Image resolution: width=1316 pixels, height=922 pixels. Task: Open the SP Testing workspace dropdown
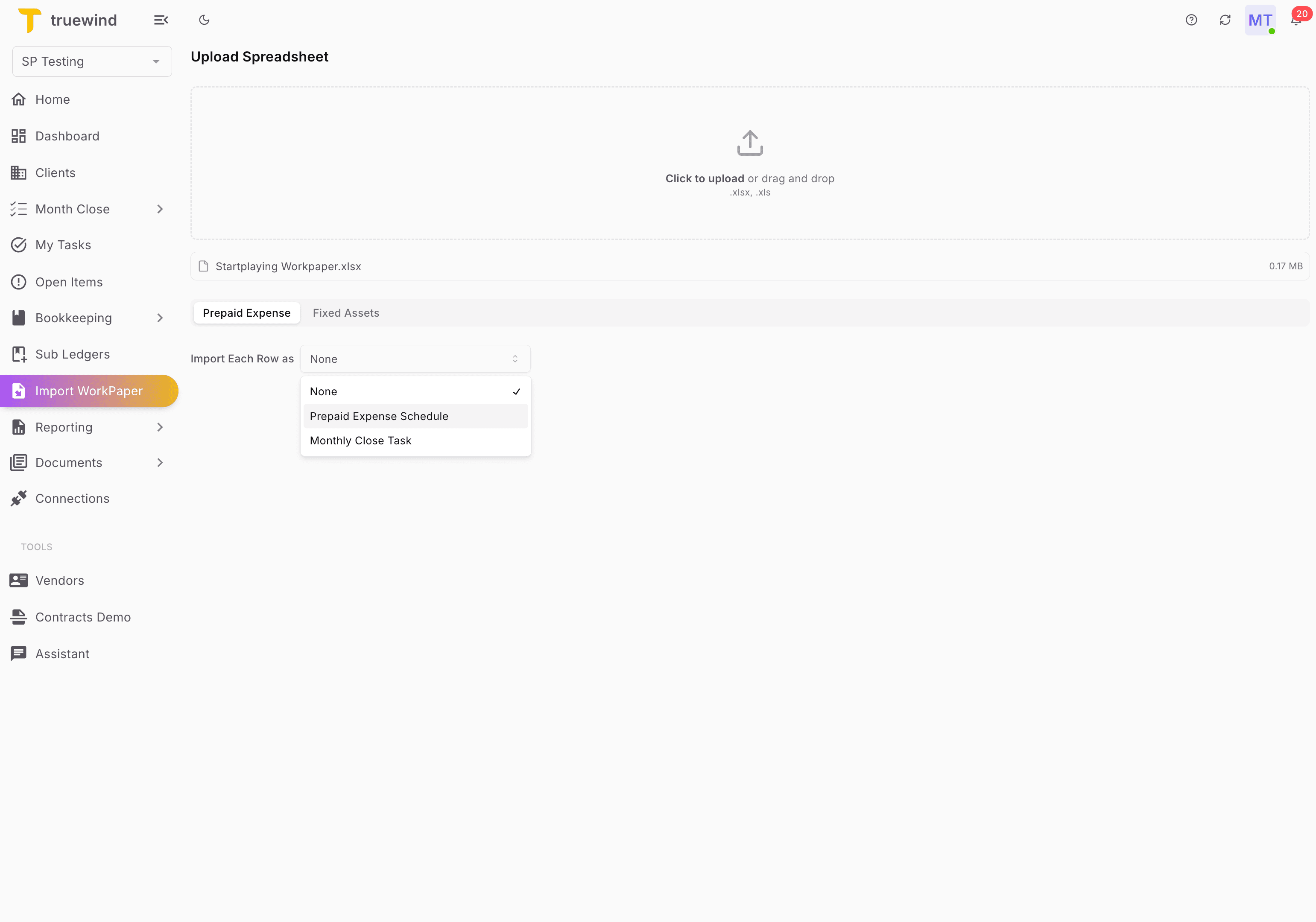tap(92, 61)
